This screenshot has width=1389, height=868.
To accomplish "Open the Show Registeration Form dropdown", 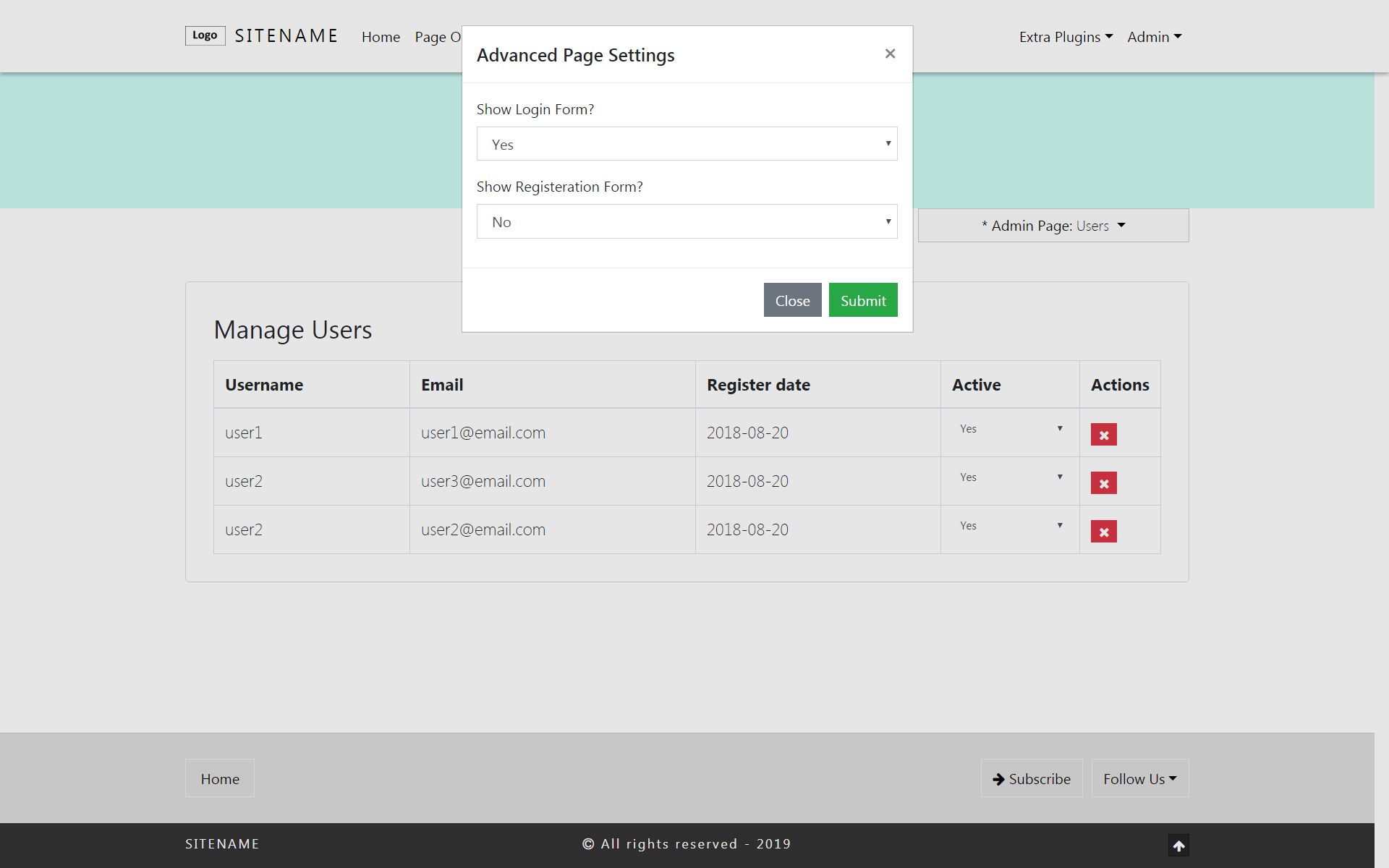I will click(x=687, y=221).
